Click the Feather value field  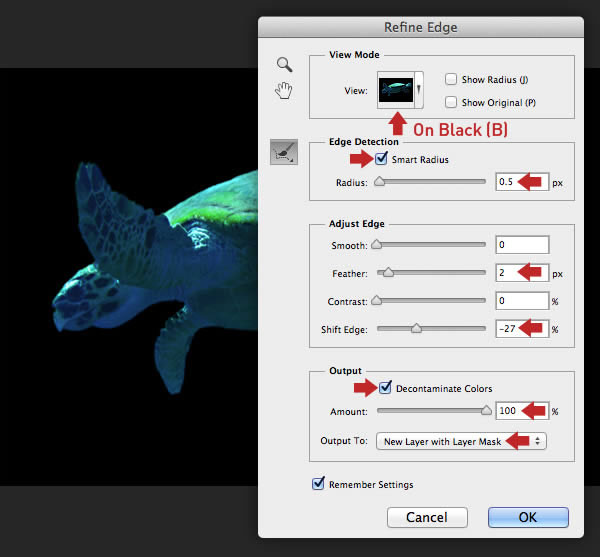click(x=522, y=273)
